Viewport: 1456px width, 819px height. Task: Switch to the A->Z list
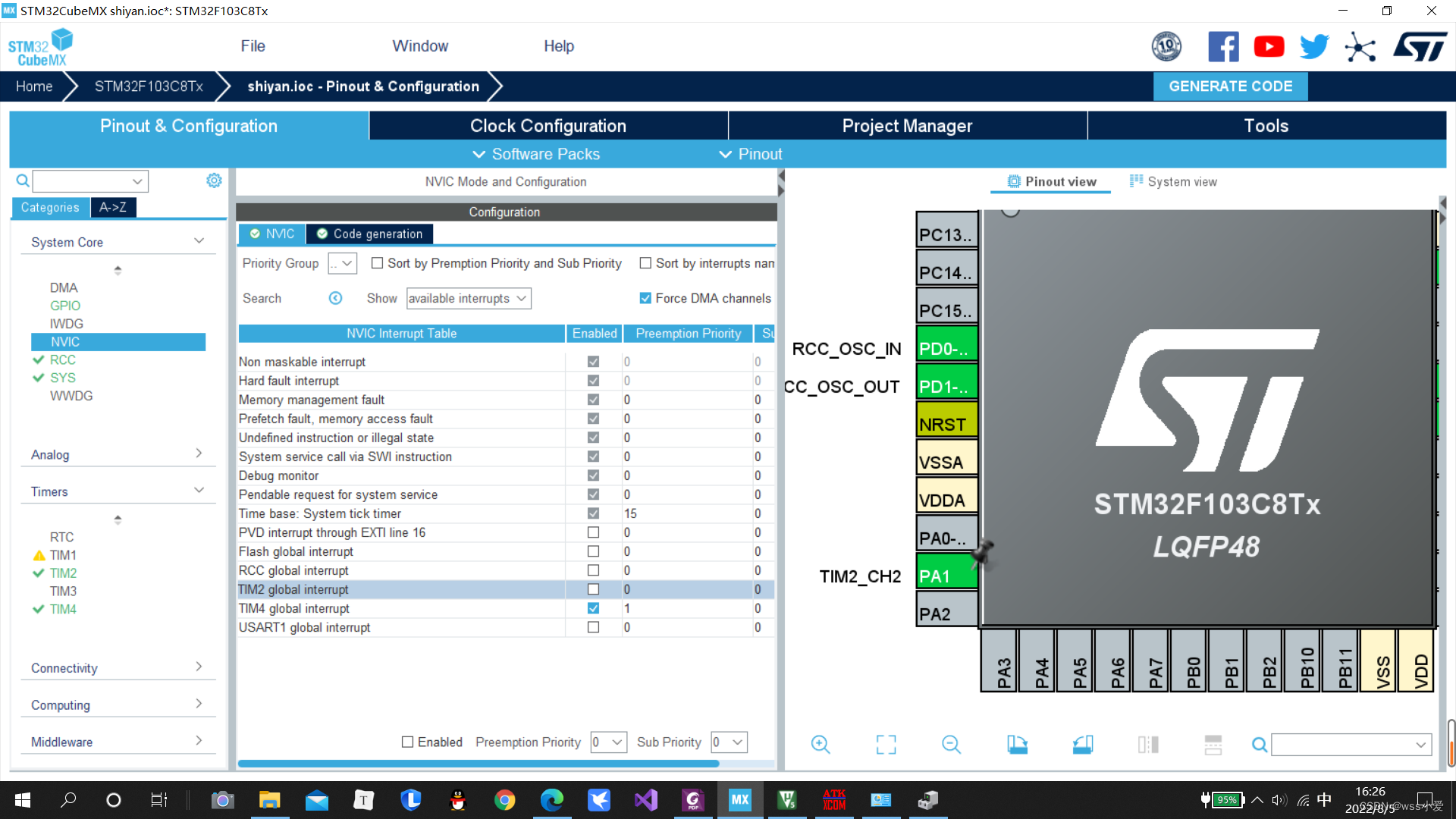113,207
